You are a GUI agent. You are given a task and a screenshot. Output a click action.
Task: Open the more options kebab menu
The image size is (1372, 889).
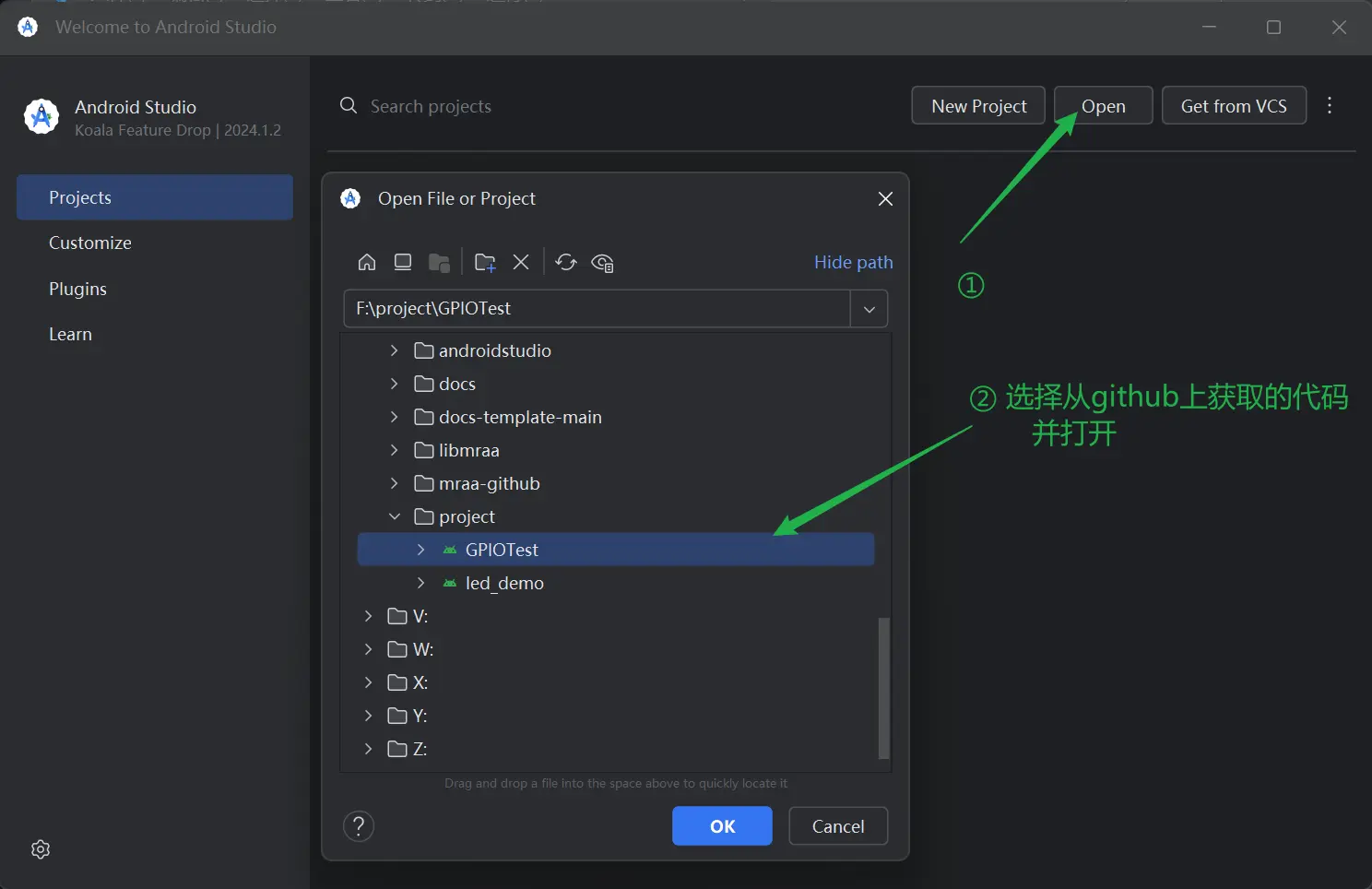pyautogui.click(x=1330, y=105)
